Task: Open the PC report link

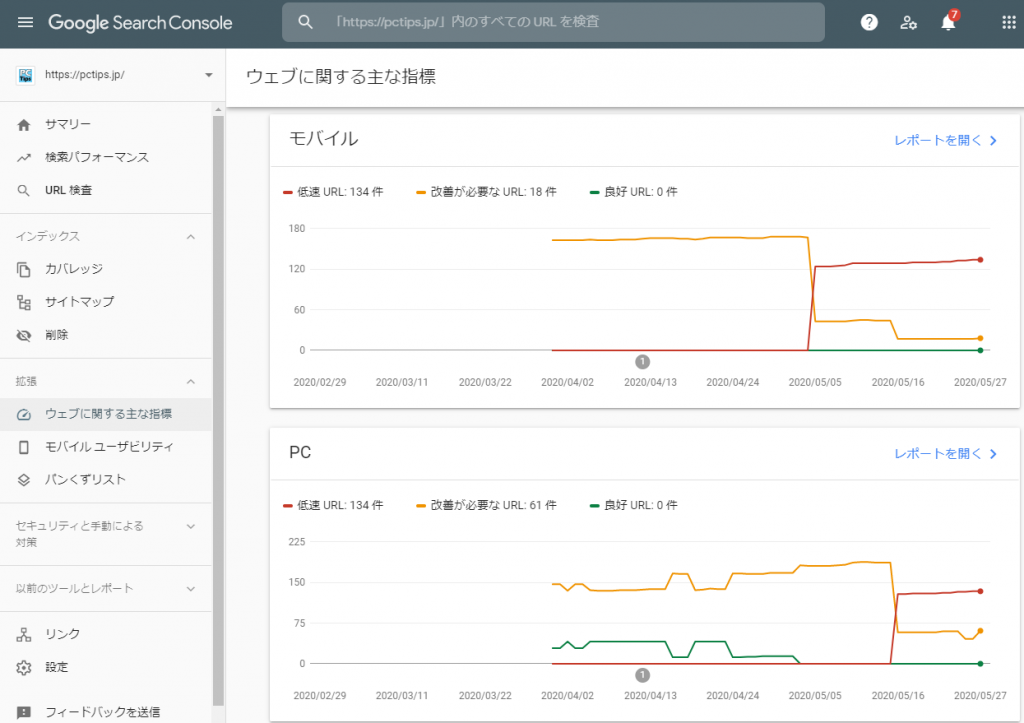Action: [x=945, y=453]
